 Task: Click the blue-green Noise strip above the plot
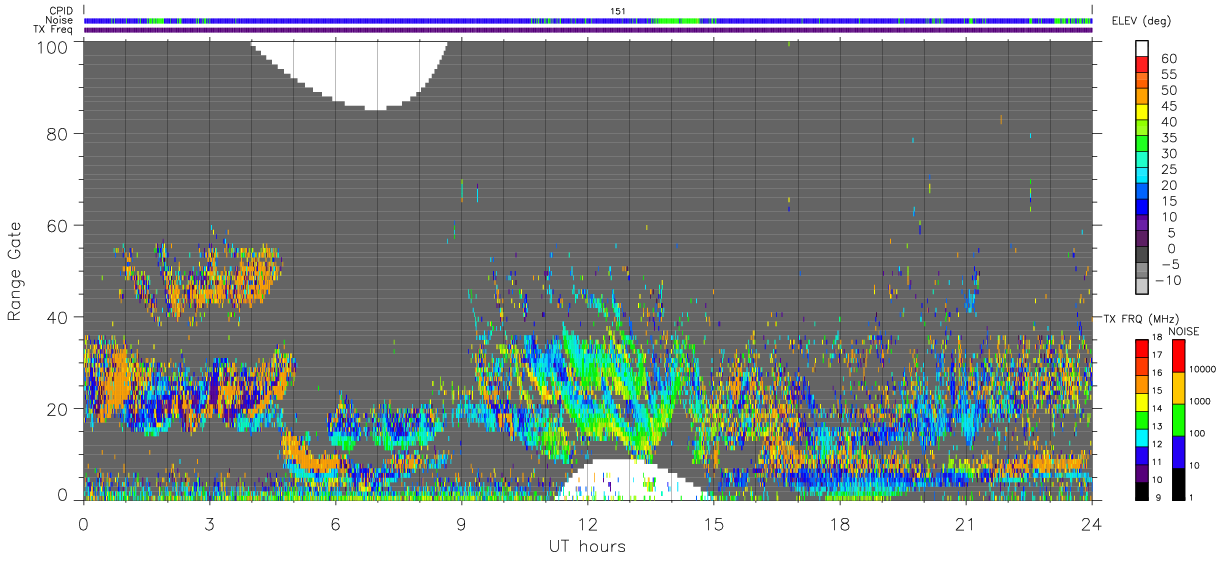coord(588,20)
